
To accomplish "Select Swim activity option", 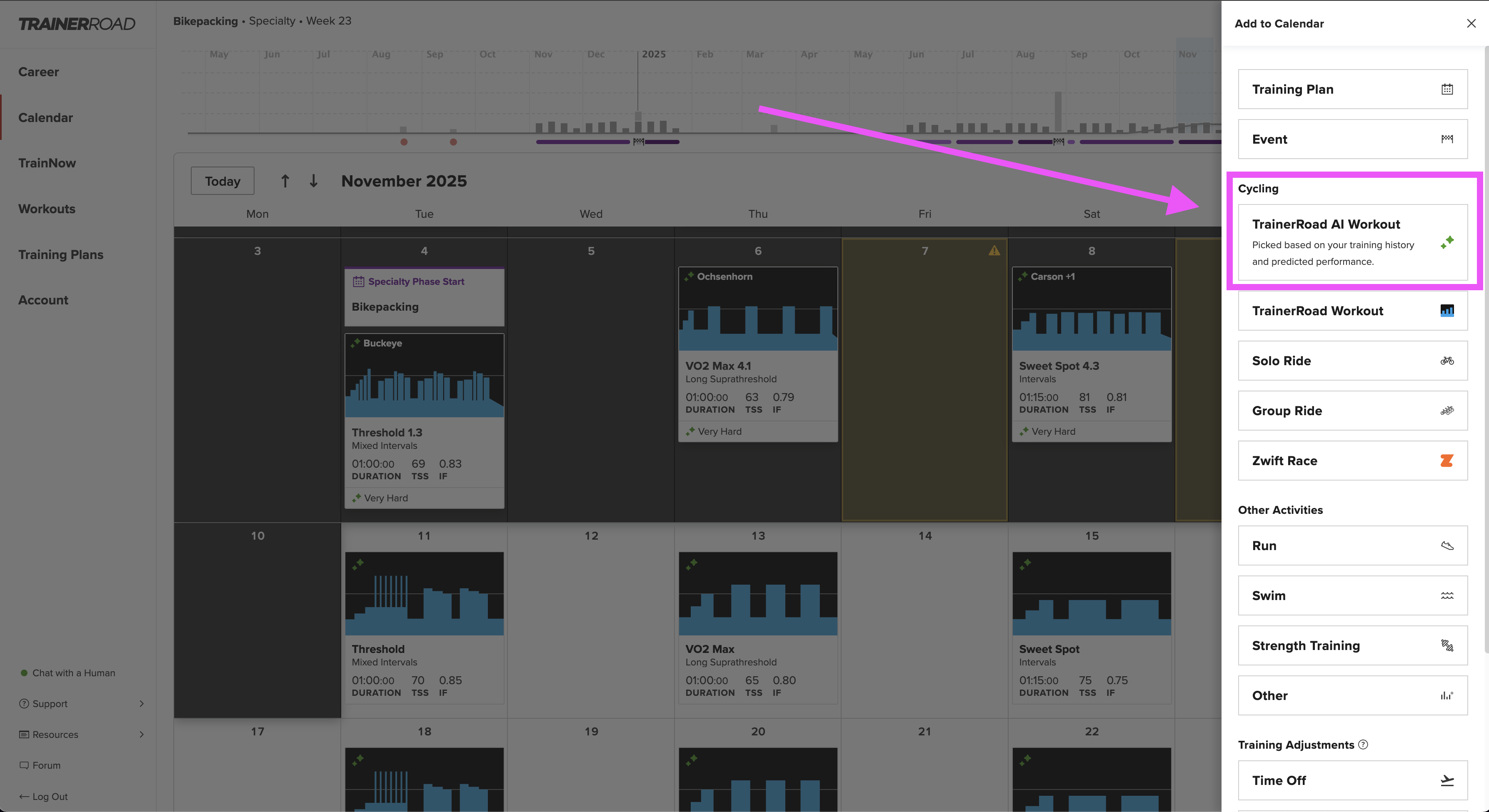I will click(1353, 595).
